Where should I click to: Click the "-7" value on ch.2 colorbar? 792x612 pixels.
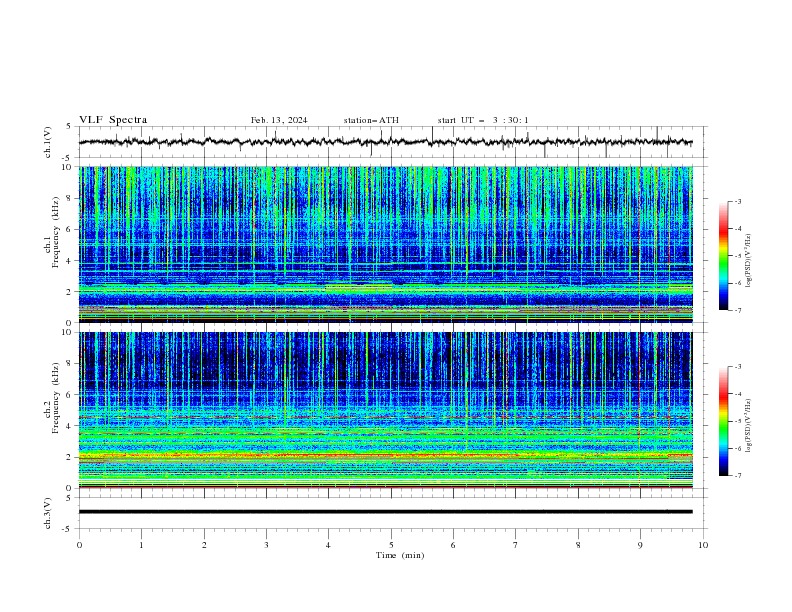(x=738, y=475)
